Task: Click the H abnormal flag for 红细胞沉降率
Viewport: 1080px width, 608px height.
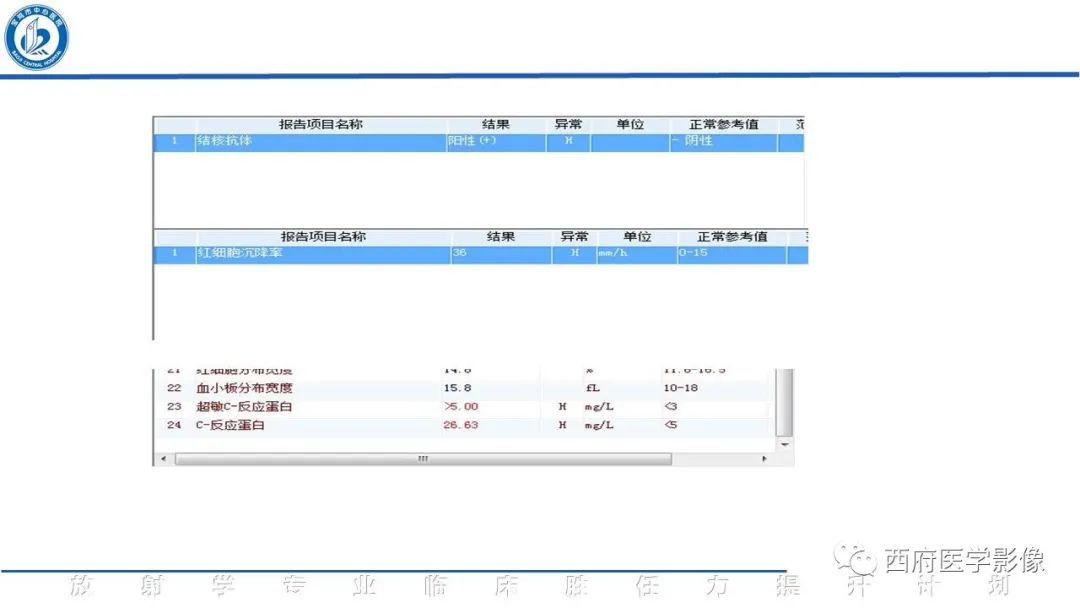Action: coord(574,253)
